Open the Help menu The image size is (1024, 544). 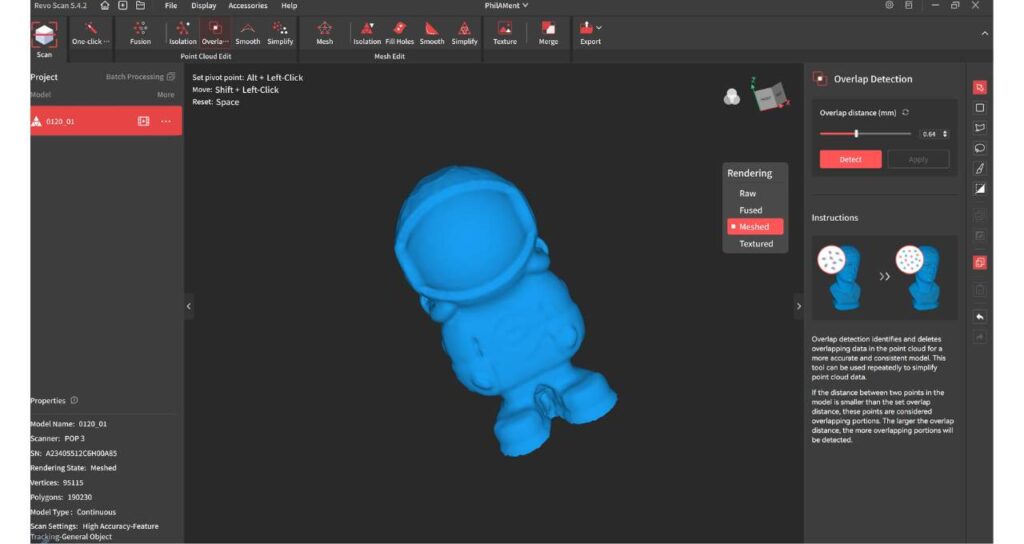click(289, 5)
